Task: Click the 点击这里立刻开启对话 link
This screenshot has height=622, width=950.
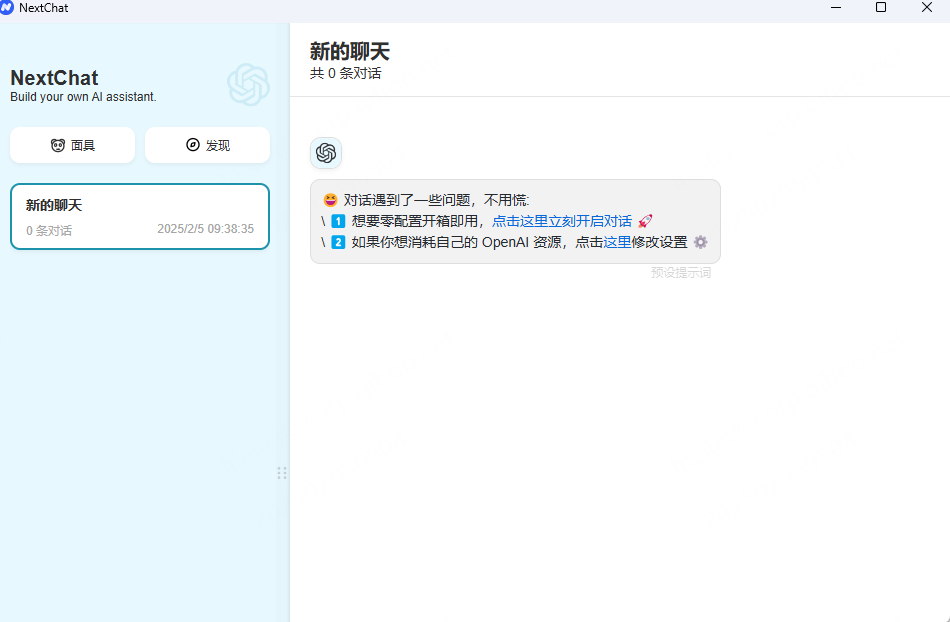Action: [562, 221]
